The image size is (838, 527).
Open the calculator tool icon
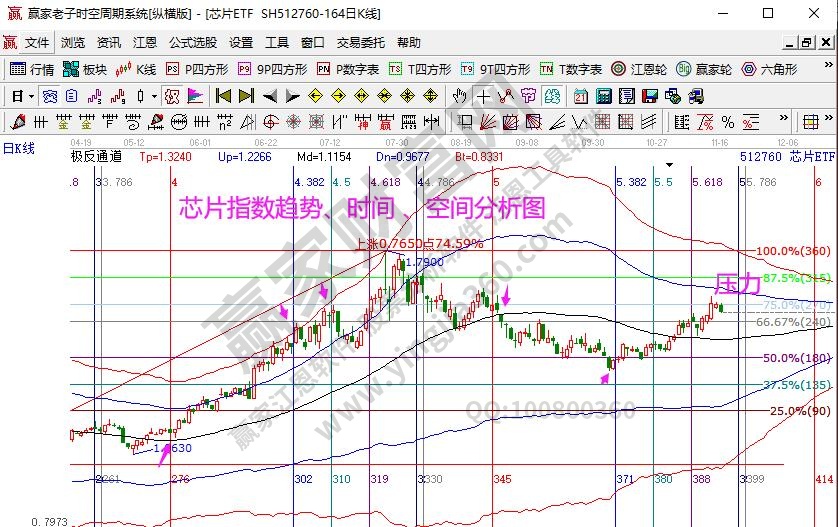604,96
